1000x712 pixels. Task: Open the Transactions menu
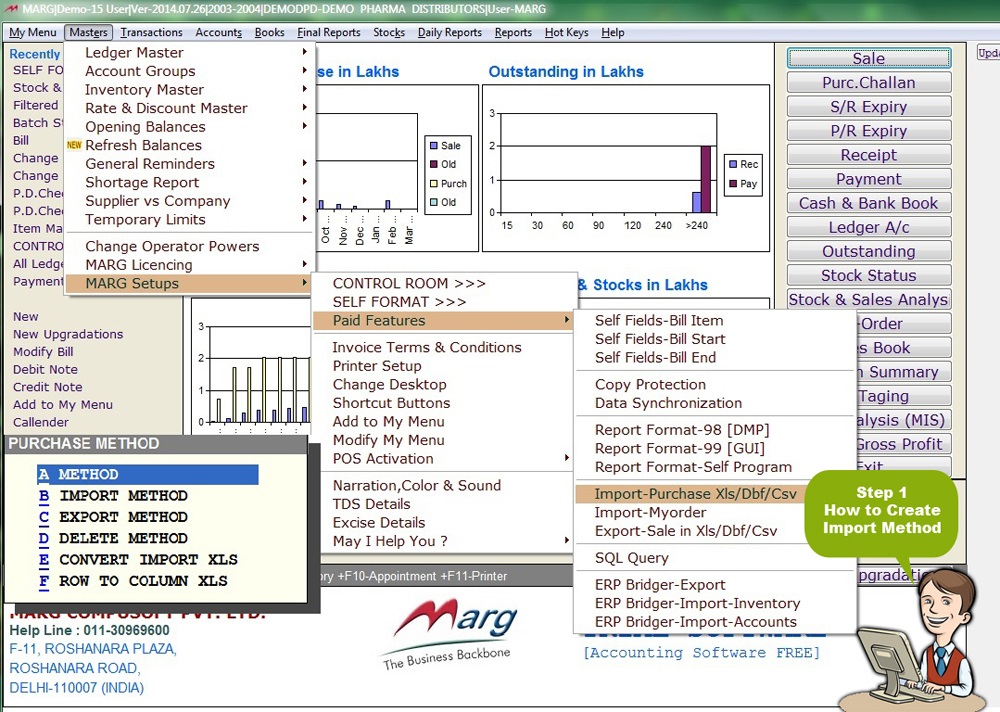pyautogui.click(x=151, y=33)
